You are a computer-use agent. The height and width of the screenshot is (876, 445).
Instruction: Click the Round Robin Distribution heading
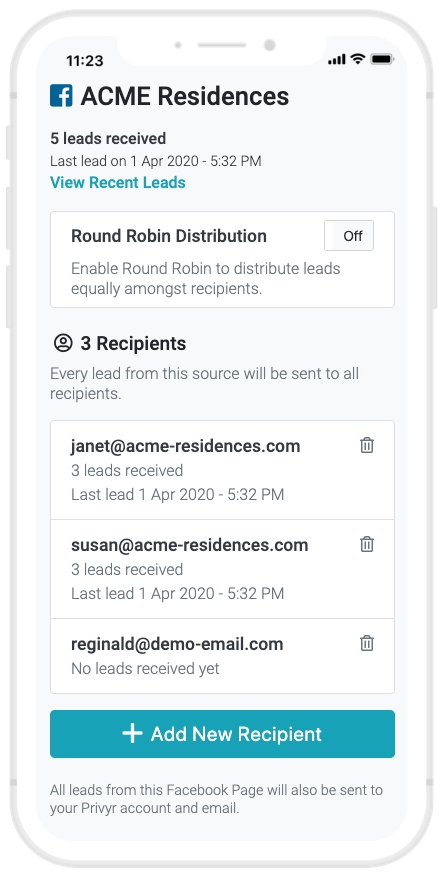pyautogui.click(x=169, y=236)
